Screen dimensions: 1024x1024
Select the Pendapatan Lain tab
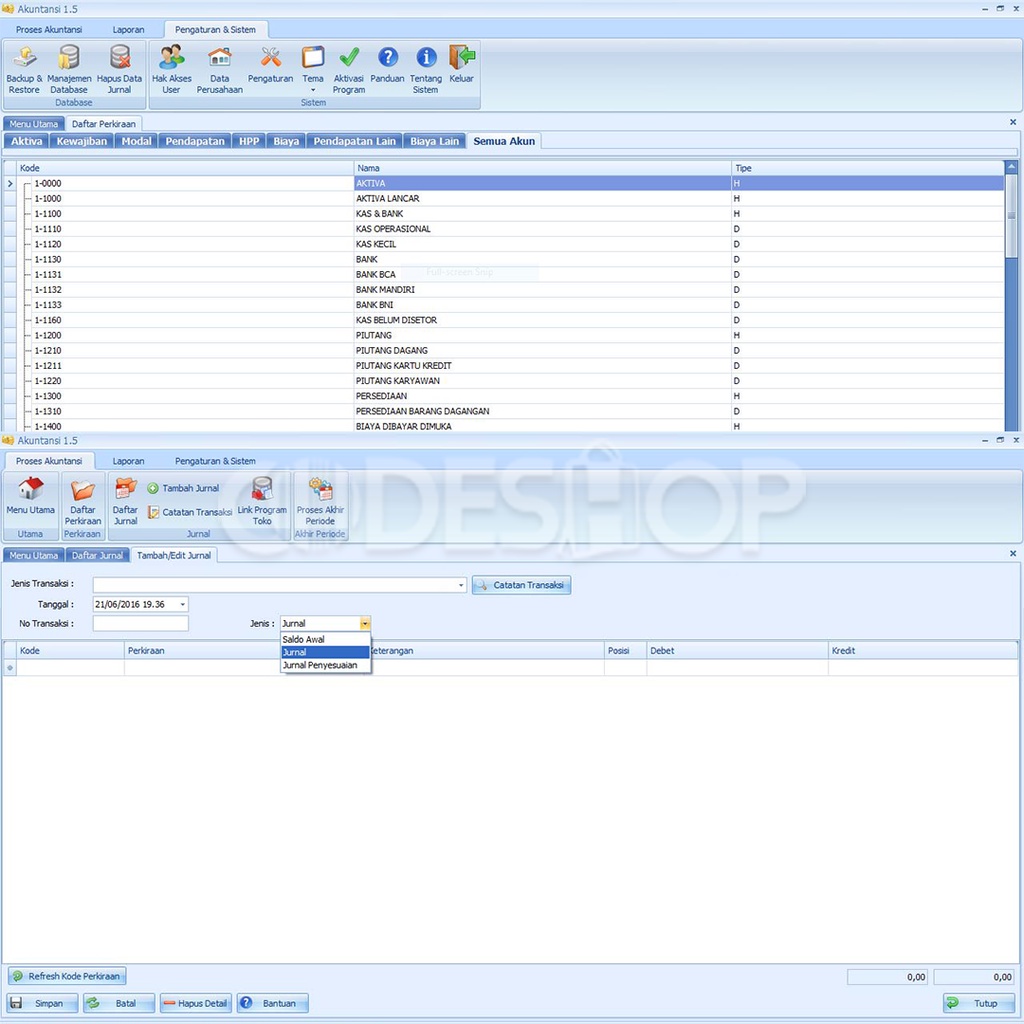355,141
